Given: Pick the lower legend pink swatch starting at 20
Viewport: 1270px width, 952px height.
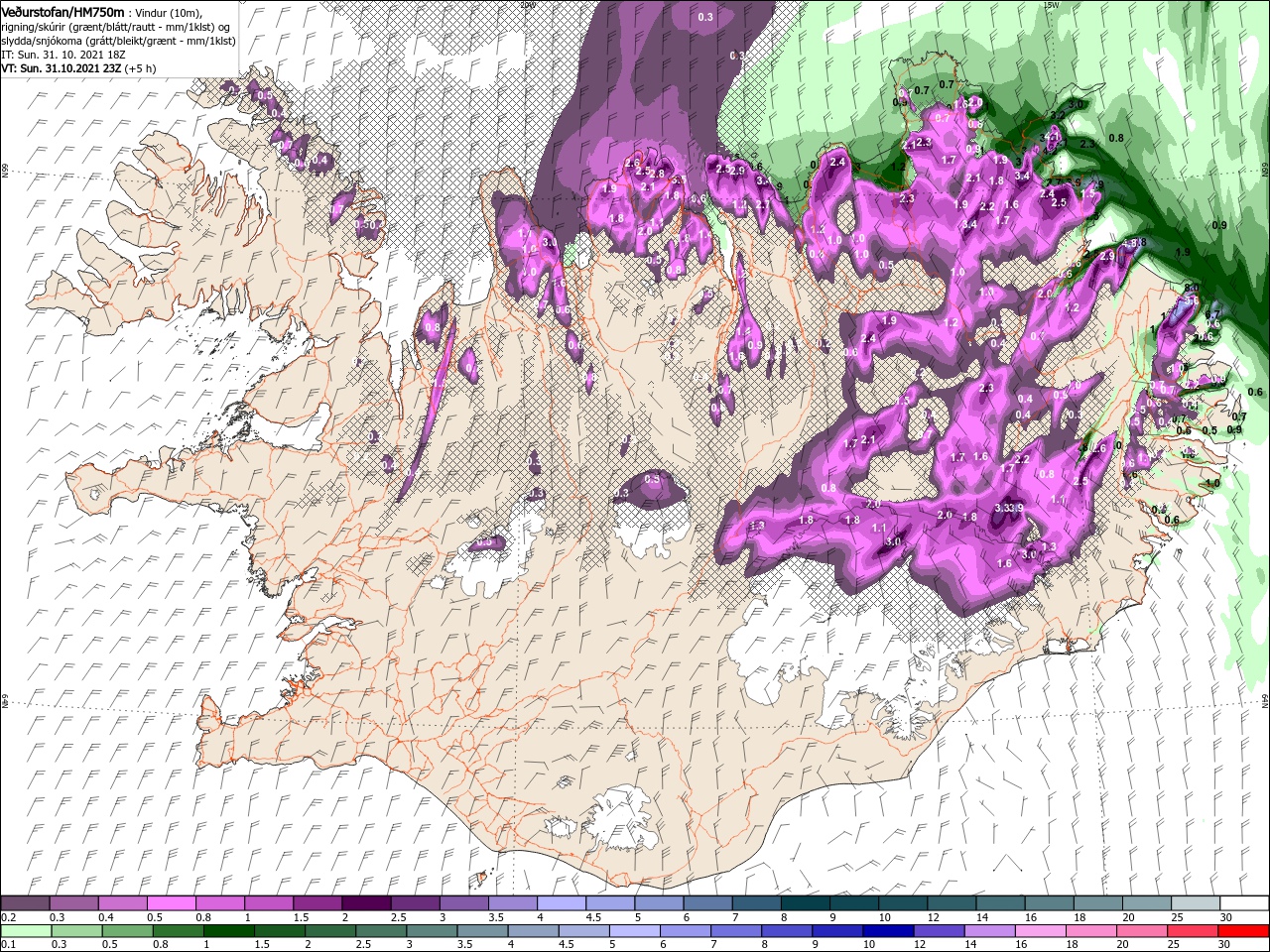Looking at the screenshot, I should tap(1141, 931).
